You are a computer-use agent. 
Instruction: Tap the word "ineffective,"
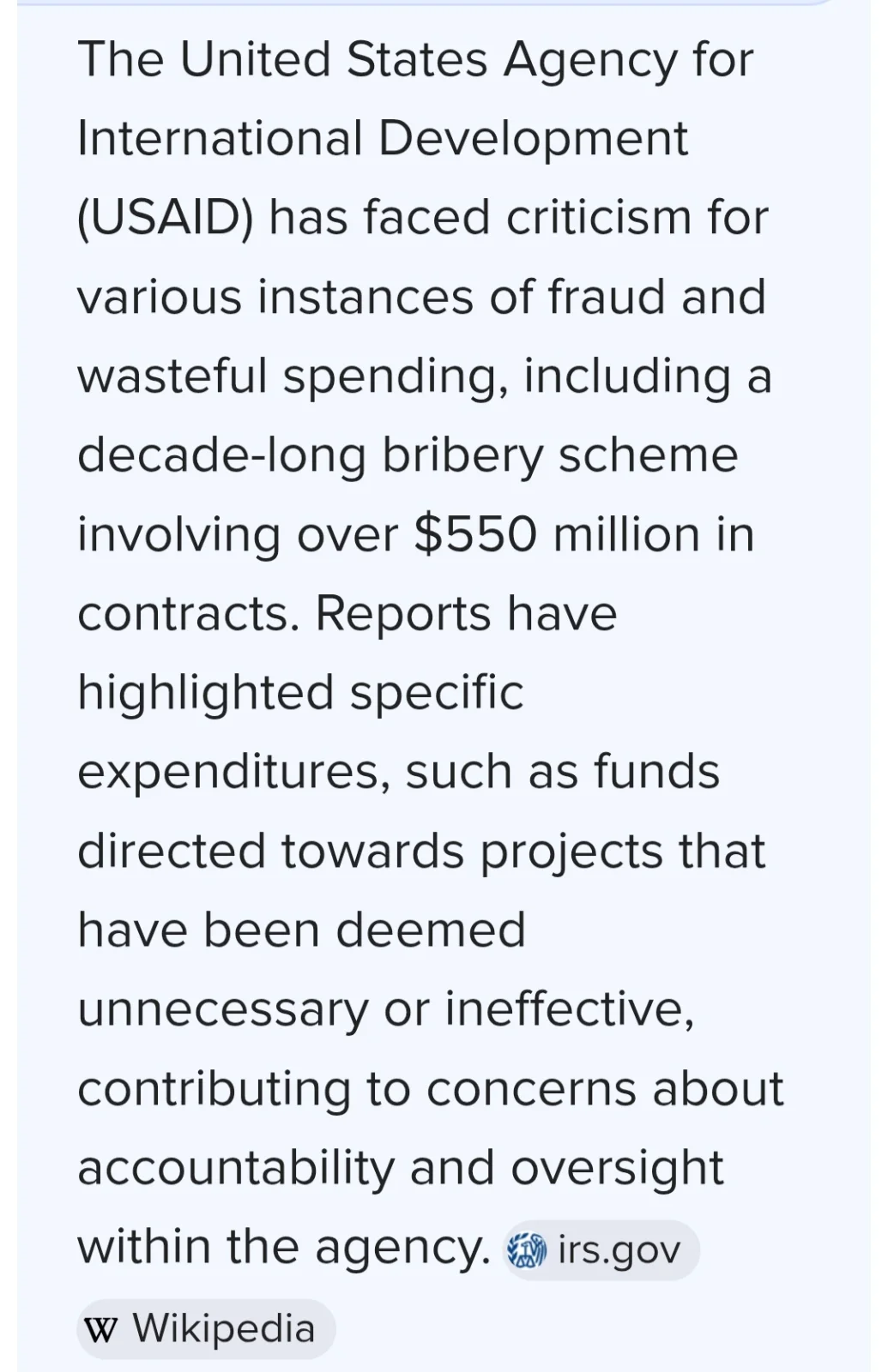[x=569, y=1009]
